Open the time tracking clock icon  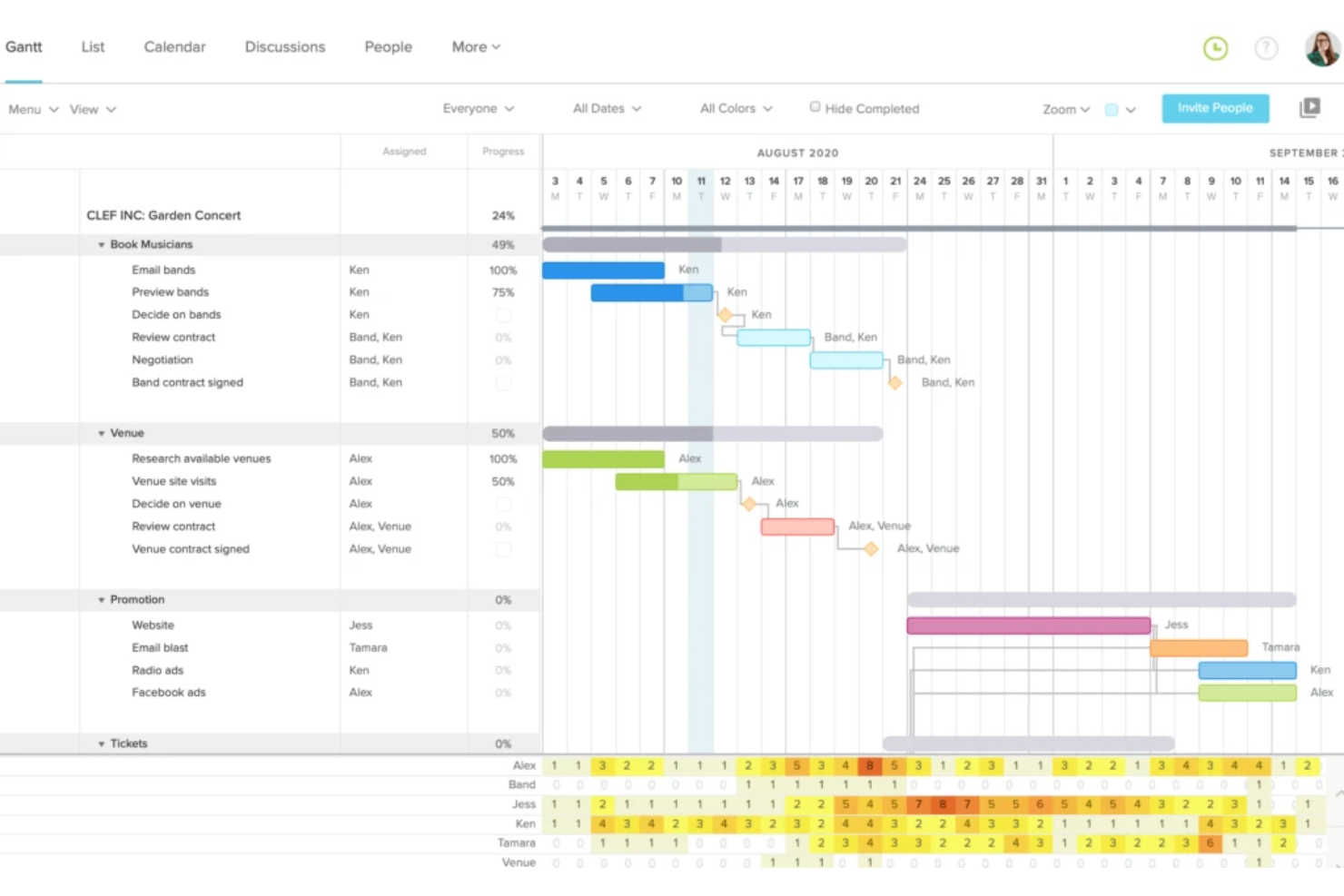point(1215,48)
